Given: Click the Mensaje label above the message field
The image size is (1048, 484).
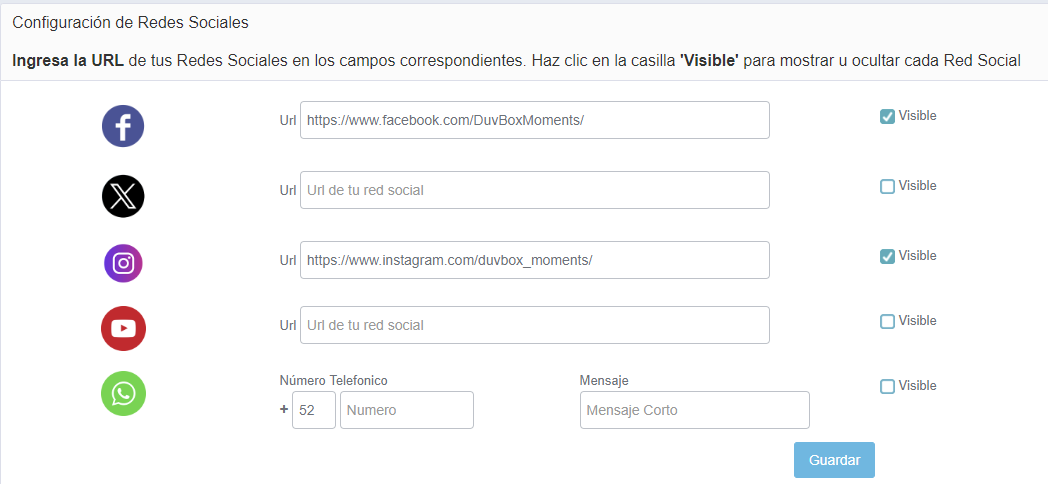Looking at the screenshot, I should click(x=604, y=380).
